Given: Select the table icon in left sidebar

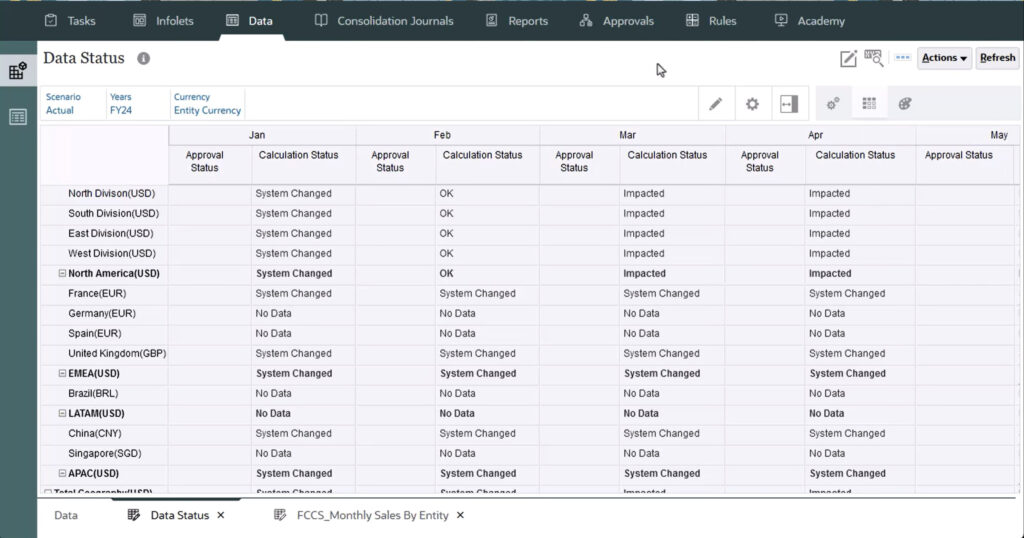Looking at the screenshot, I should [18, 117].
